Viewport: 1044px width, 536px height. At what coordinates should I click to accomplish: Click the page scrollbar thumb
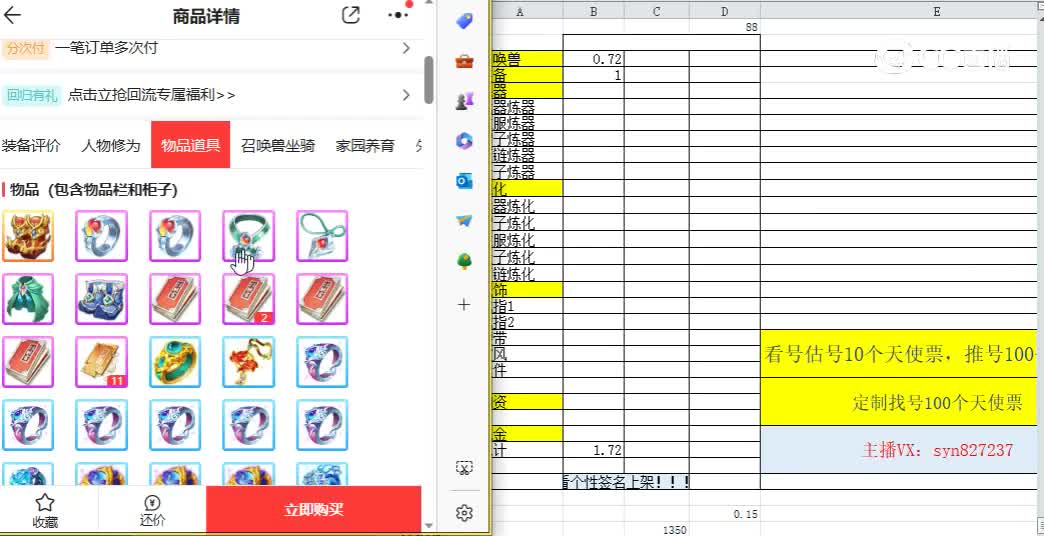[429, 79]
